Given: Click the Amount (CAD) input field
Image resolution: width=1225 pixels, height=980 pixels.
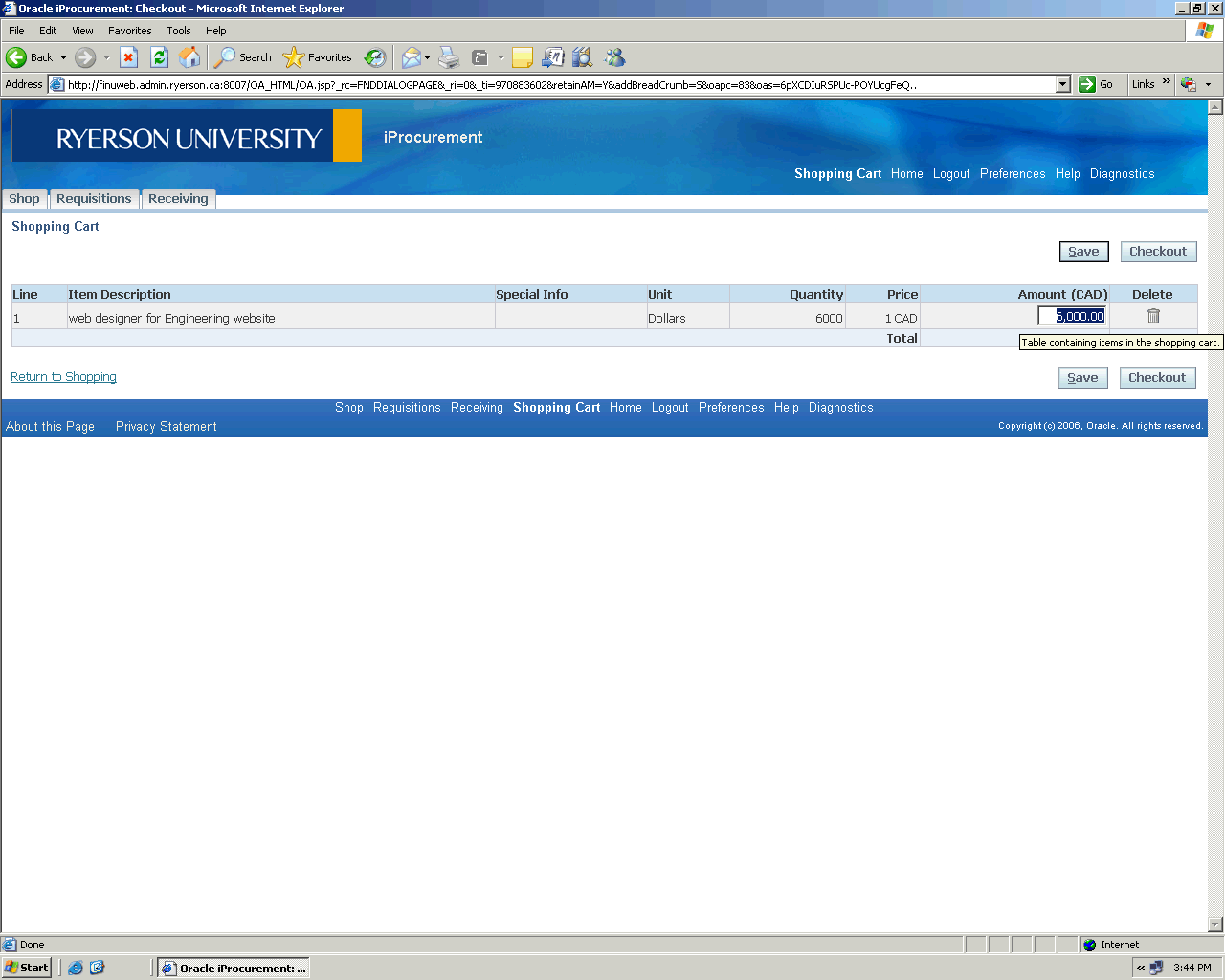Looking at the screenshot, I should tap(1072, 316).
